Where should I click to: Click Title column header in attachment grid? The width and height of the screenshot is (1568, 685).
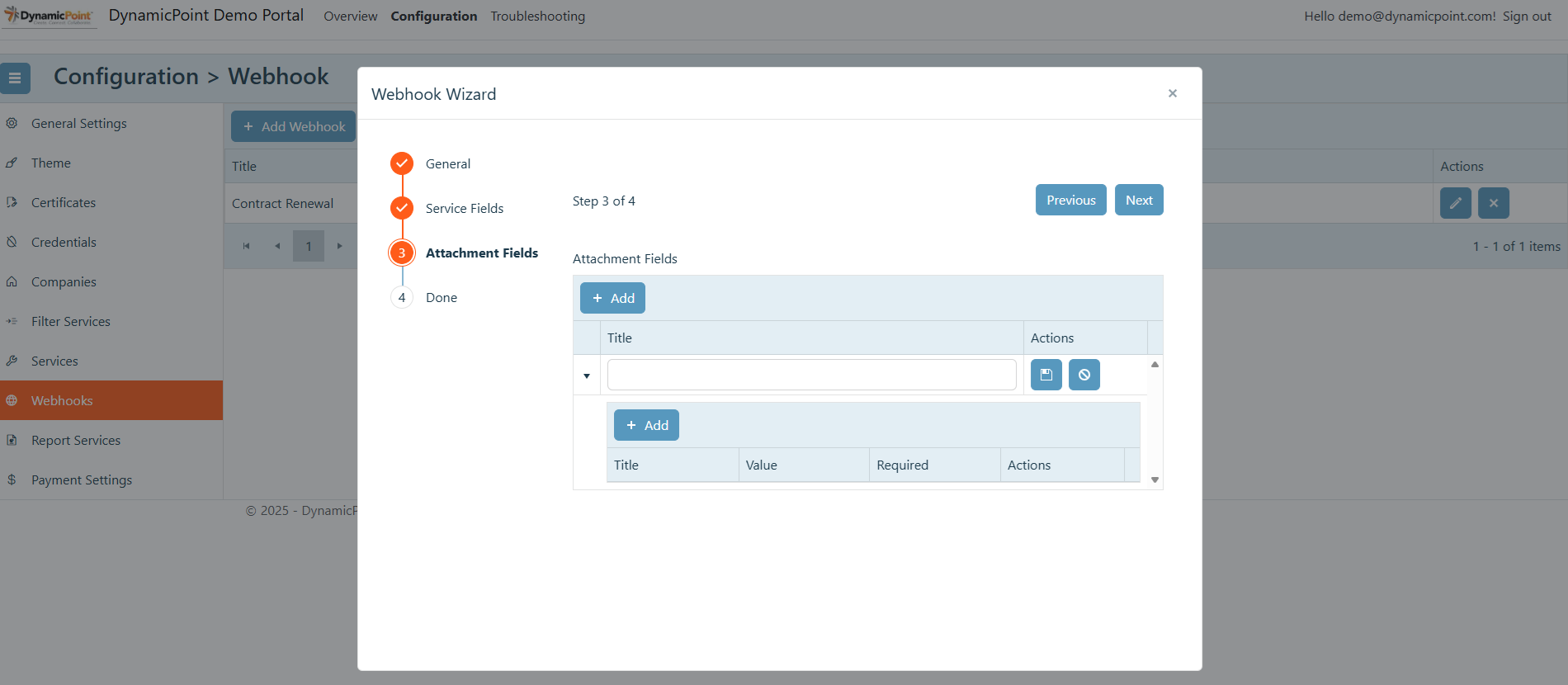click(x=812, y=338)
